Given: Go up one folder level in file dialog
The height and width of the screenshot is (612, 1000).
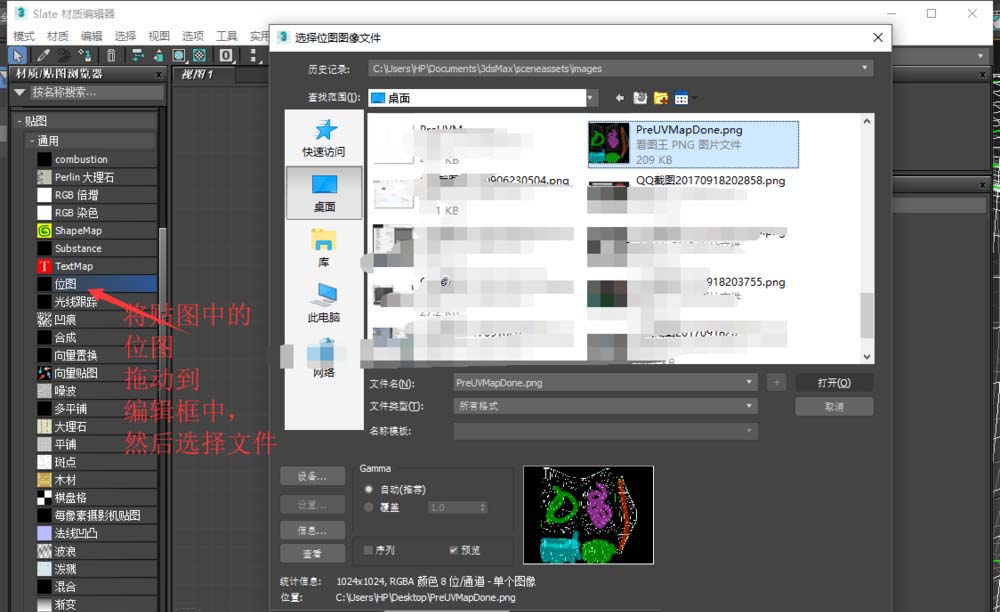Looking at the screenshot, I should point(640,98).
